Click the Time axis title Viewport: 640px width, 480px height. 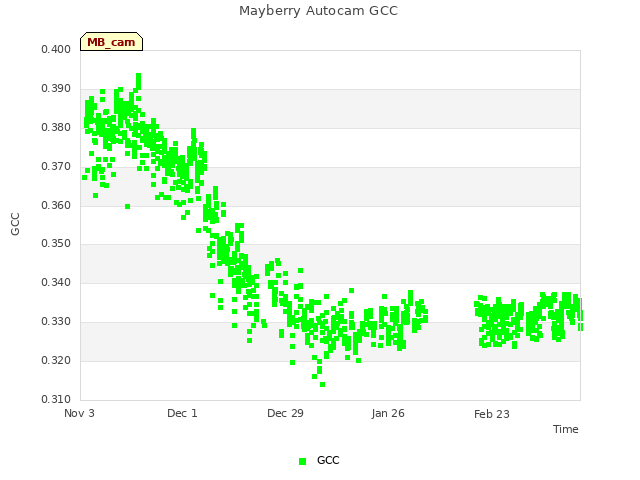coord(566,429)
